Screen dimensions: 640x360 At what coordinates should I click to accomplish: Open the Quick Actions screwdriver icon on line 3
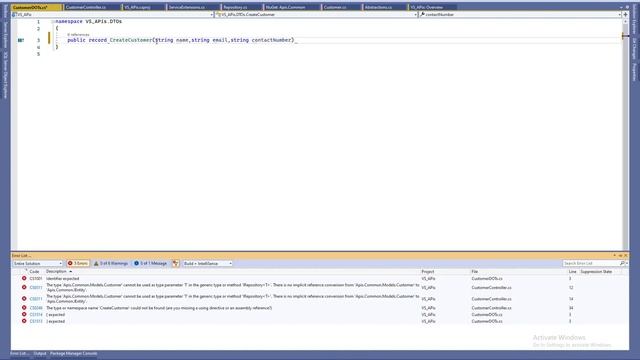click(x=20, y=40)
